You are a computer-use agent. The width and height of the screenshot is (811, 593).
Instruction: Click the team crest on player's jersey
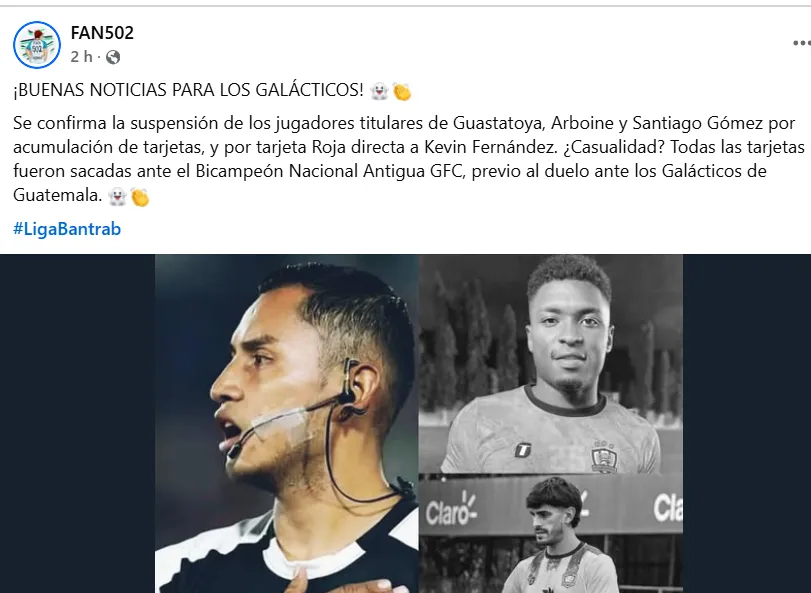pos(604,457)
